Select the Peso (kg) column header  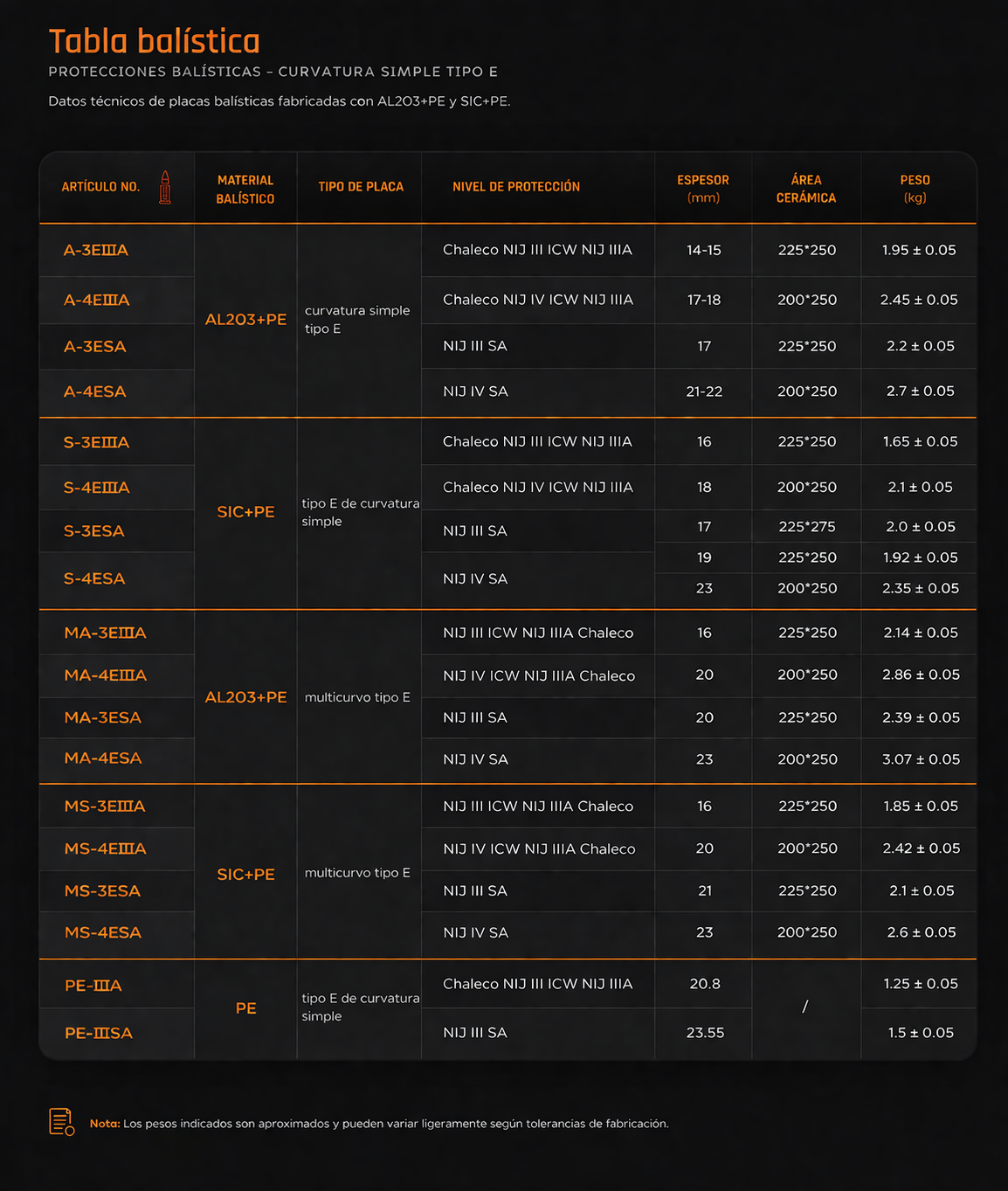915,189
